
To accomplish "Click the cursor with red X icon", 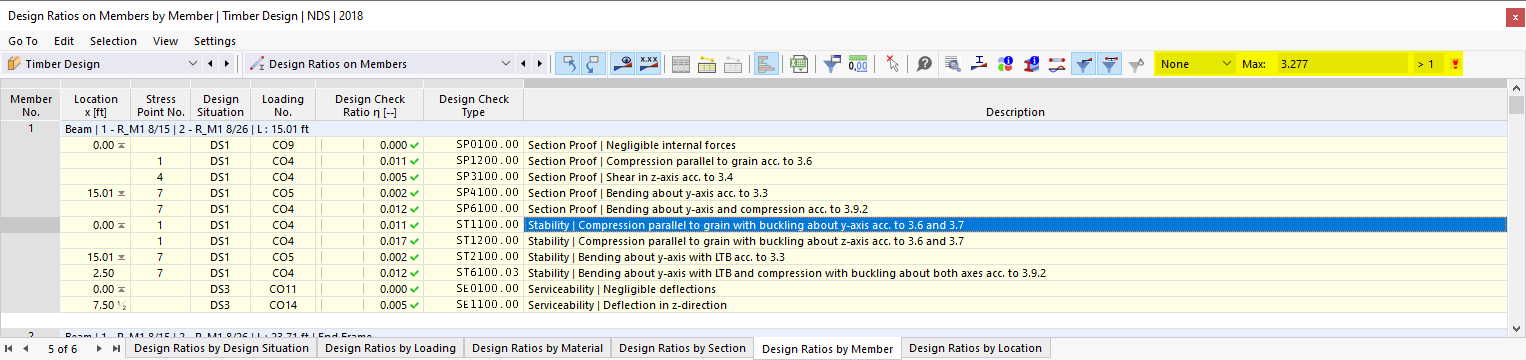I will point(892,63).
